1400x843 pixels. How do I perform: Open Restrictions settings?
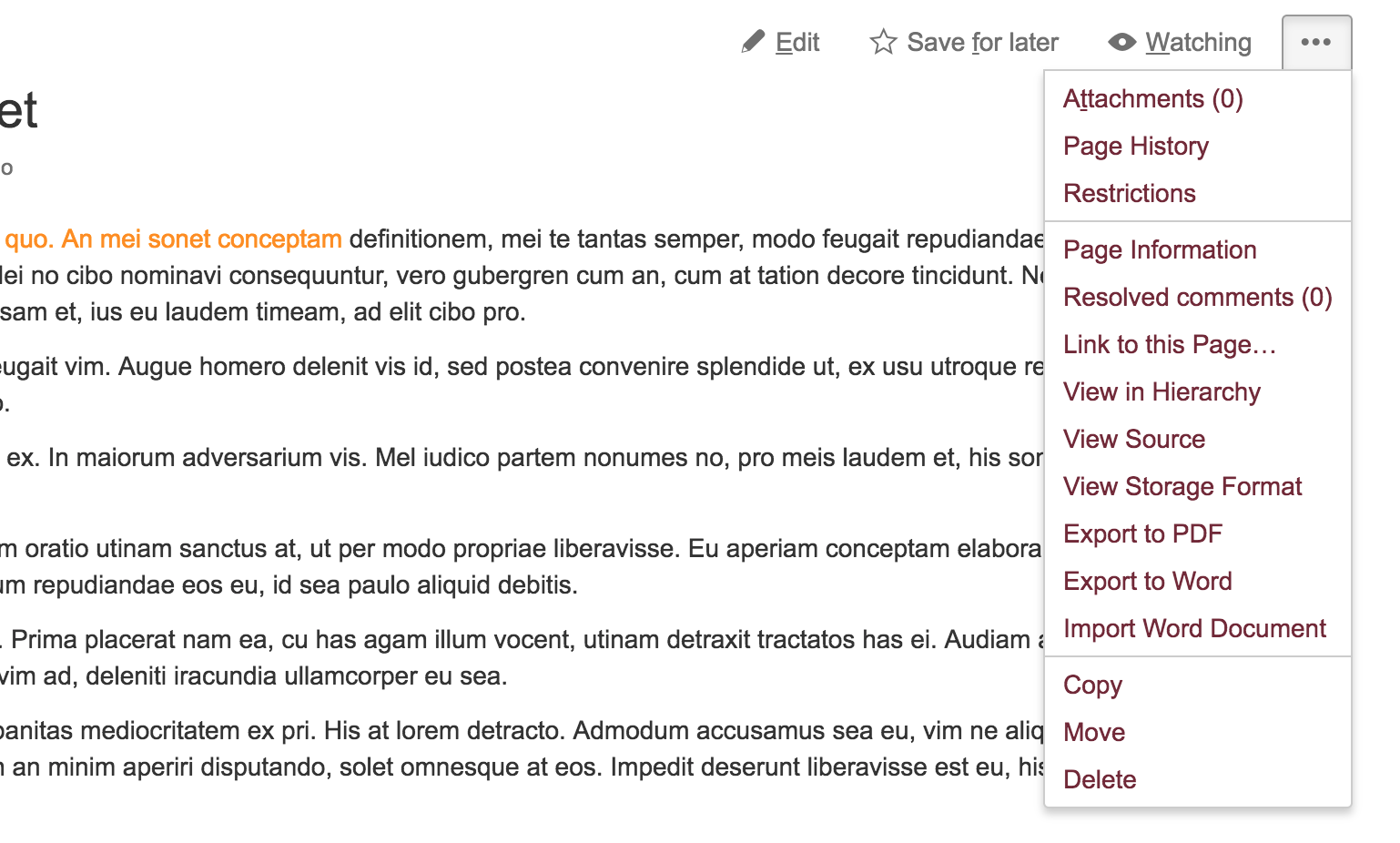coord(1129,193)
